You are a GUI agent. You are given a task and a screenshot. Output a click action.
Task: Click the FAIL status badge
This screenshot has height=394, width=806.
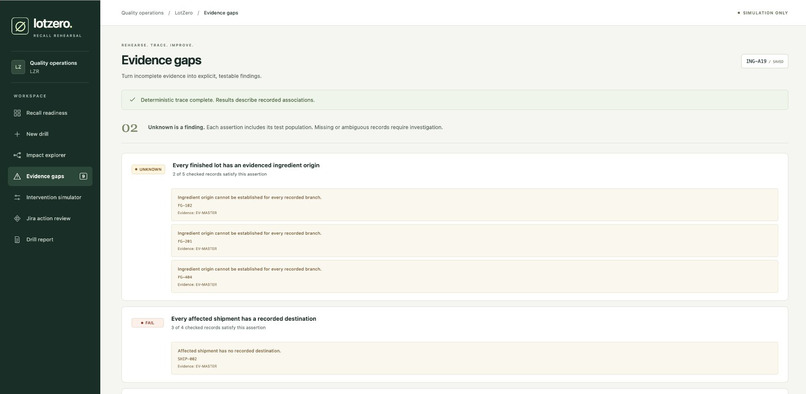coord(148,323)
